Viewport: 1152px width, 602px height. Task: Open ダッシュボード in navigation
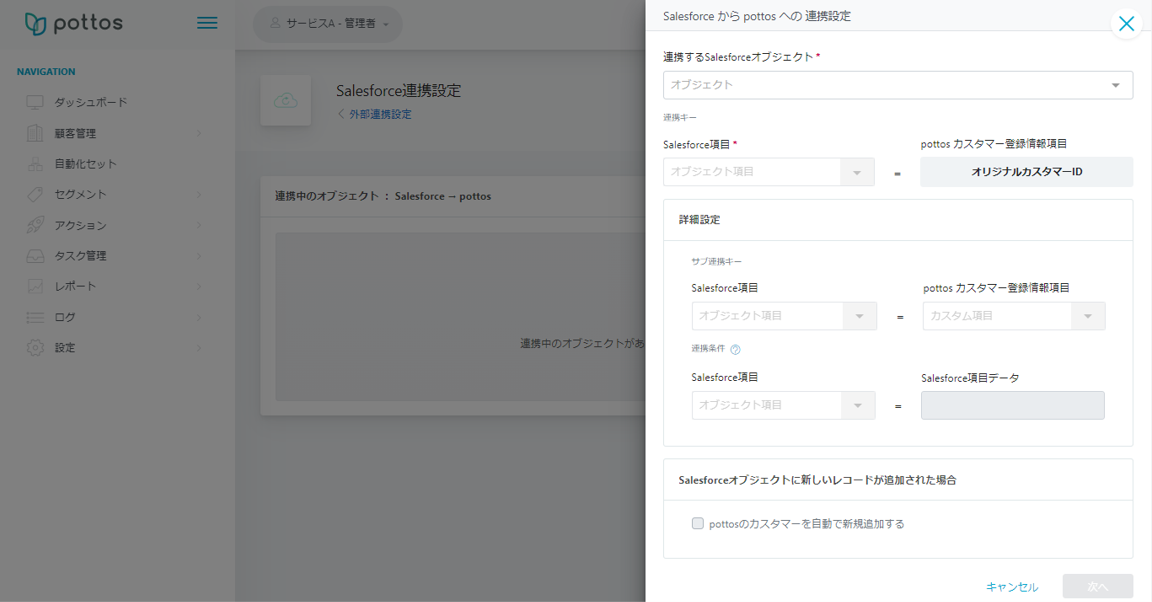(91, 102)
